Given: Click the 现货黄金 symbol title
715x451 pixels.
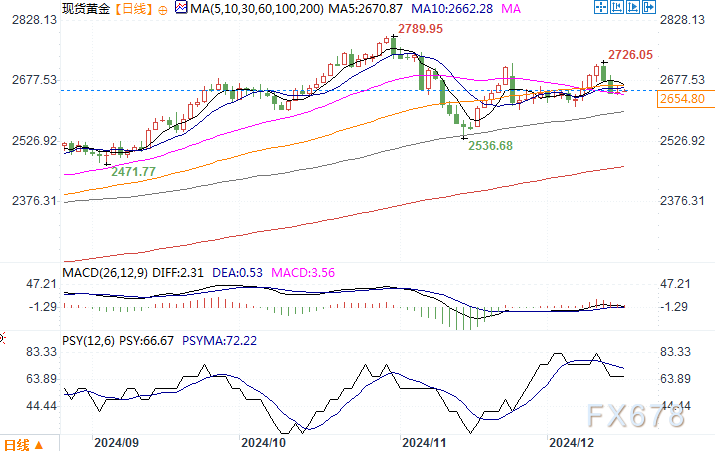Looking at the screenshot, I should (x=86, y=8).
